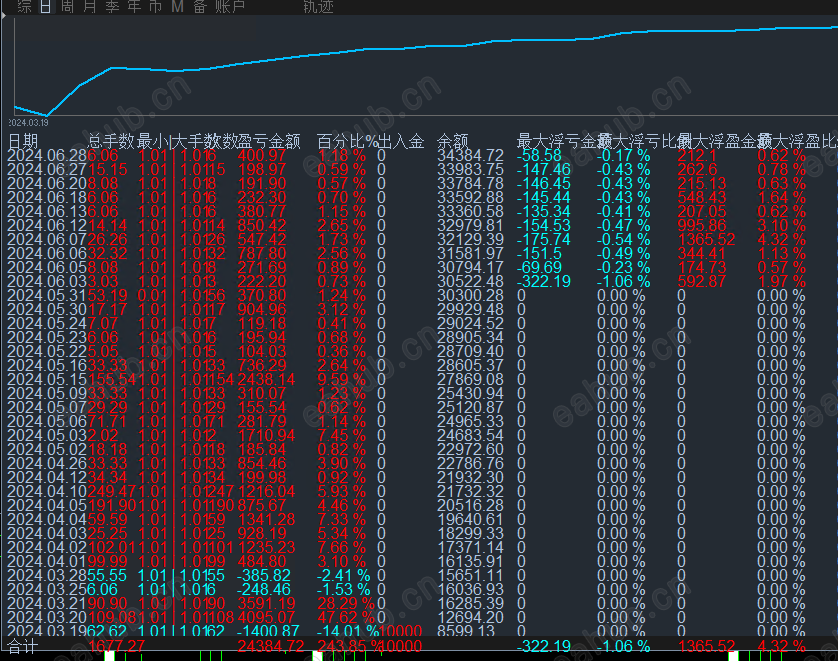The height and width of the screenshot is (661, 838).
Task: Click the 余额 column header
Action: [x=453, y=142]
